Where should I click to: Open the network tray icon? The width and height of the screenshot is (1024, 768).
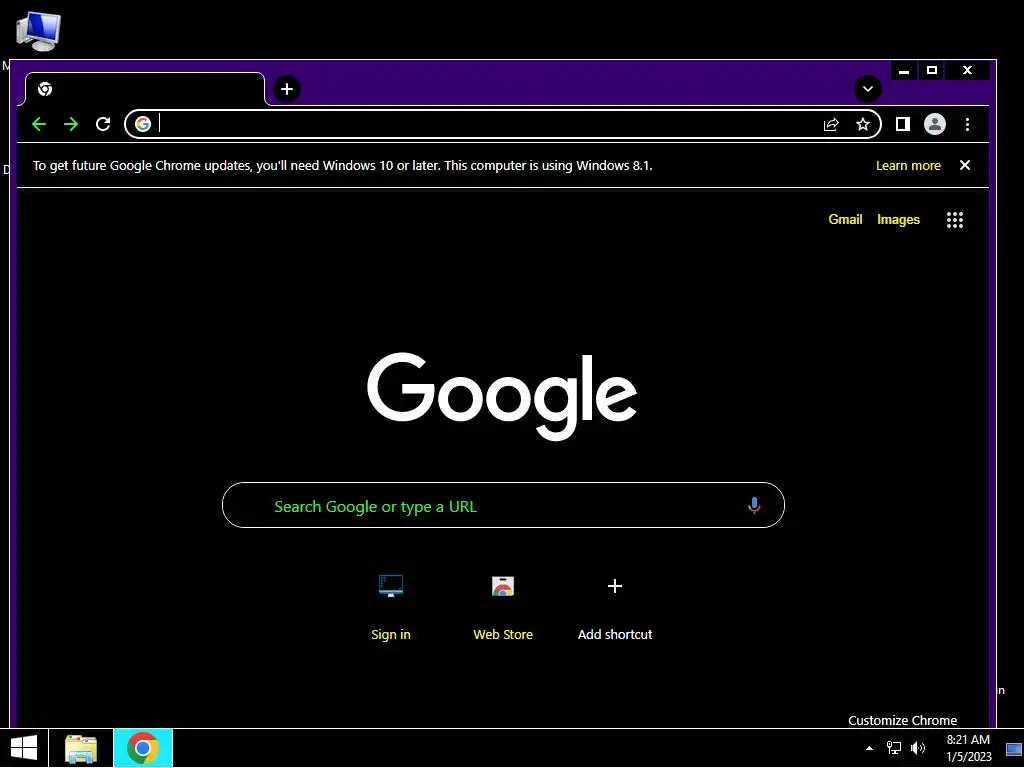pyautogui.click(x=893, y=748)
